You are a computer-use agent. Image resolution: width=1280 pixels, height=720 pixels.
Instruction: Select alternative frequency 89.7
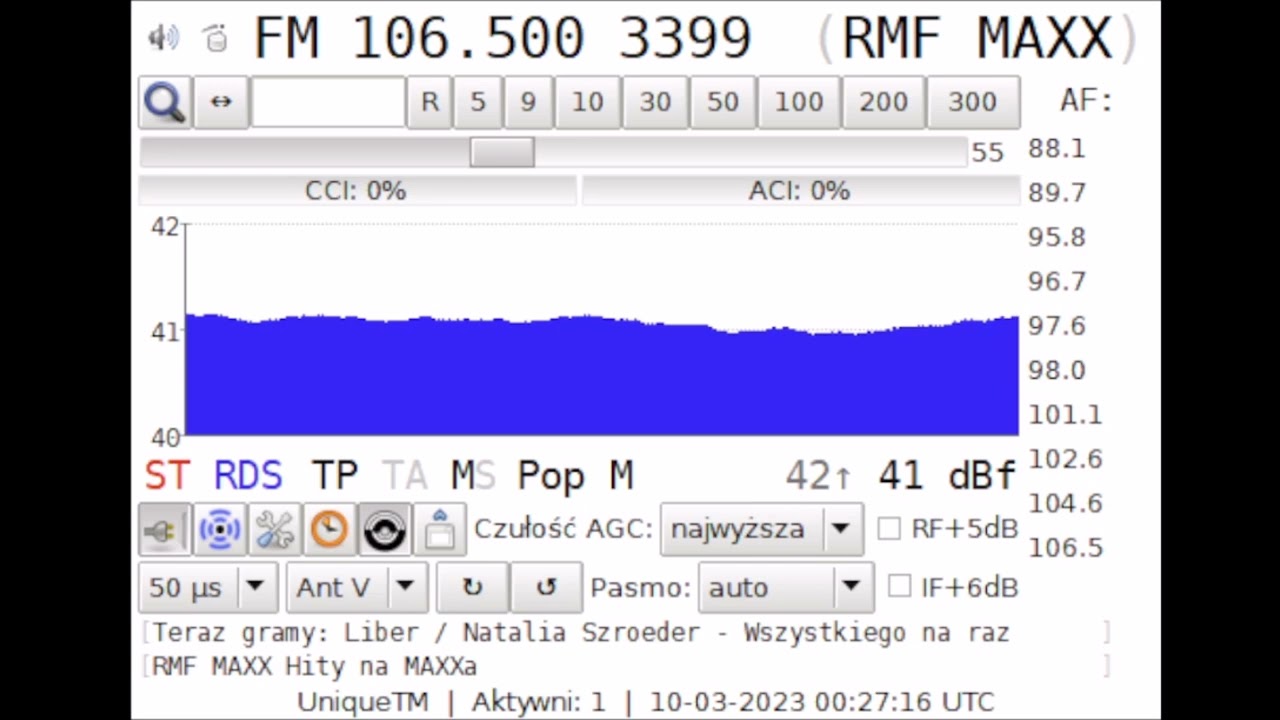pyautogui.click(x=1056, y=193)
